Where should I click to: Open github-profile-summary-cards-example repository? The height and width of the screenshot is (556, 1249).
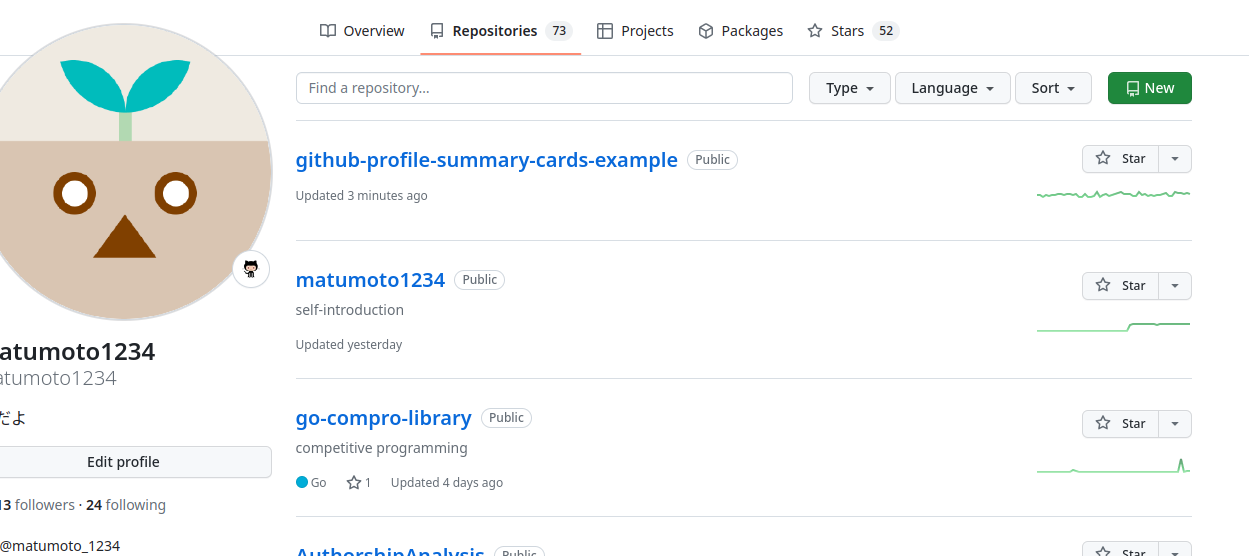(x=487, y=160)
